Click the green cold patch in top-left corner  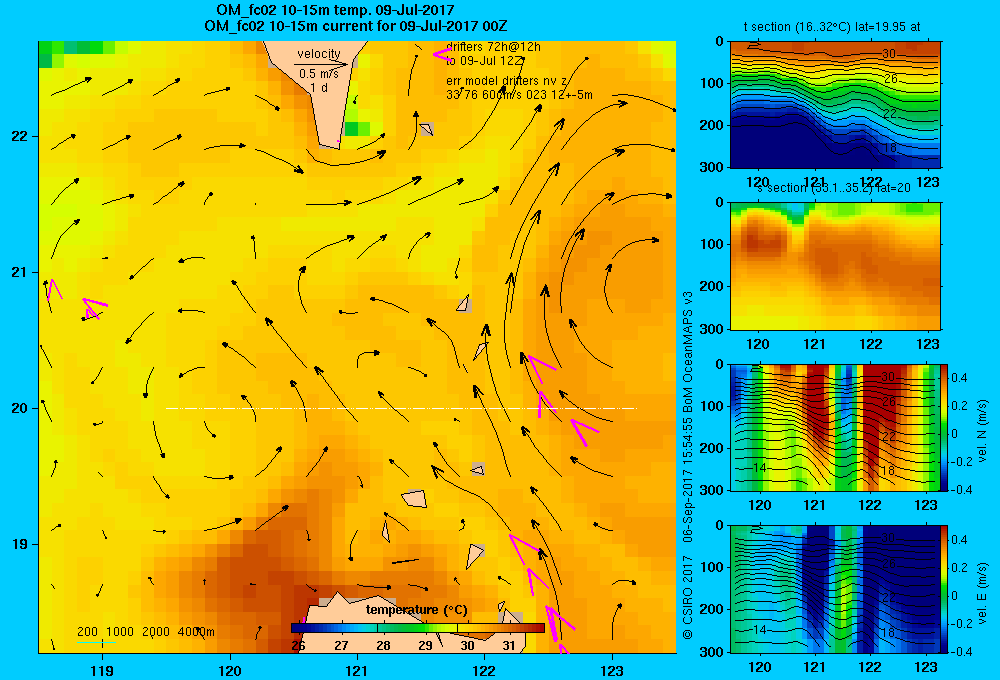tap(70, 51)
